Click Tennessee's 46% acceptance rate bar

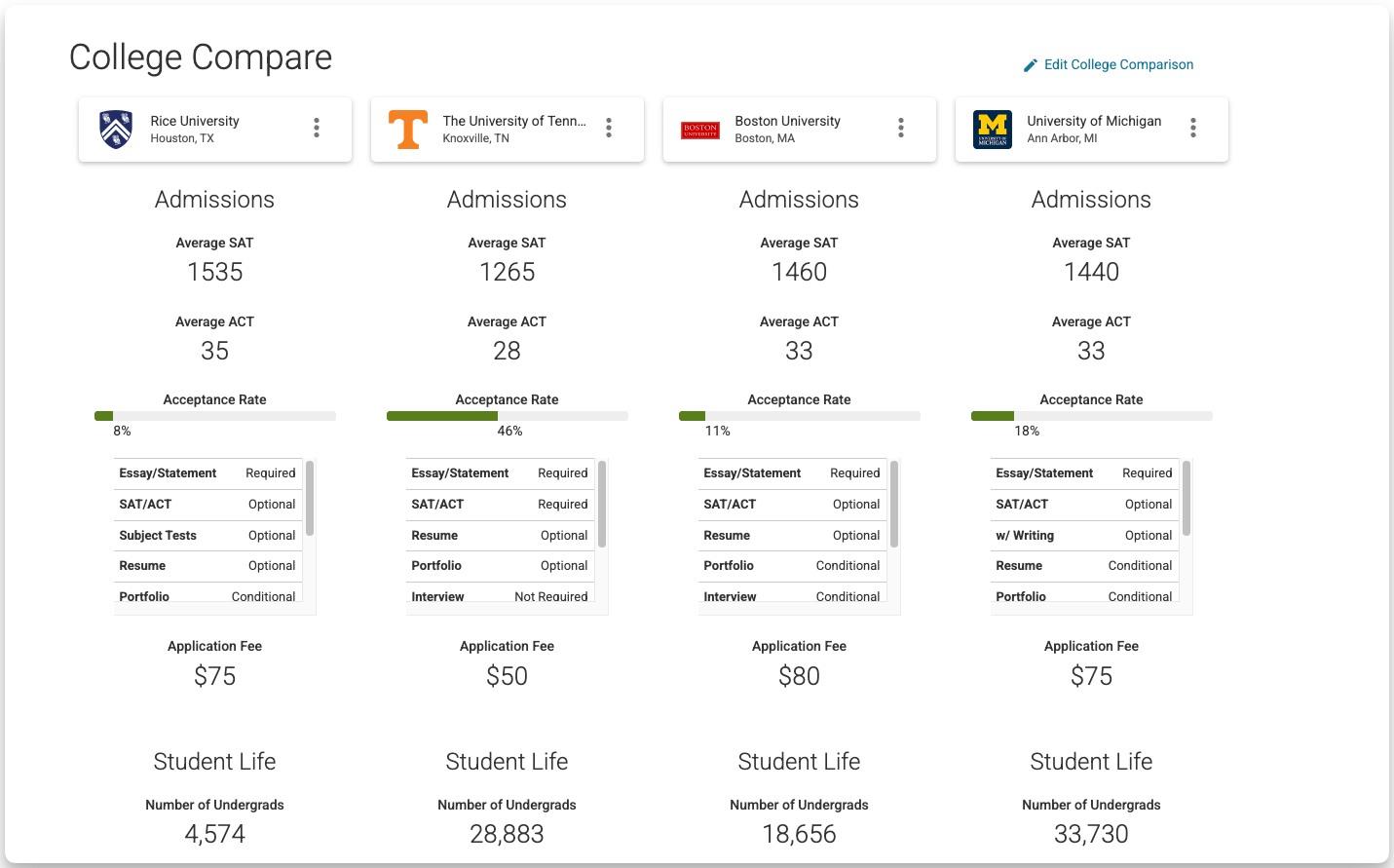tap(508, 416)
